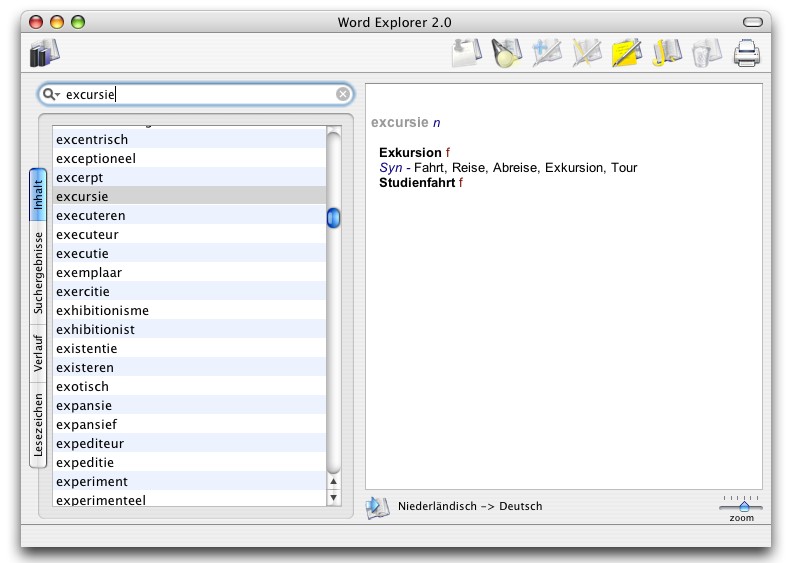Image resolution: width=794 pixels, height=563 pixels.
Task: Select the word exemplaar
Action: click(x=189, y=272)
